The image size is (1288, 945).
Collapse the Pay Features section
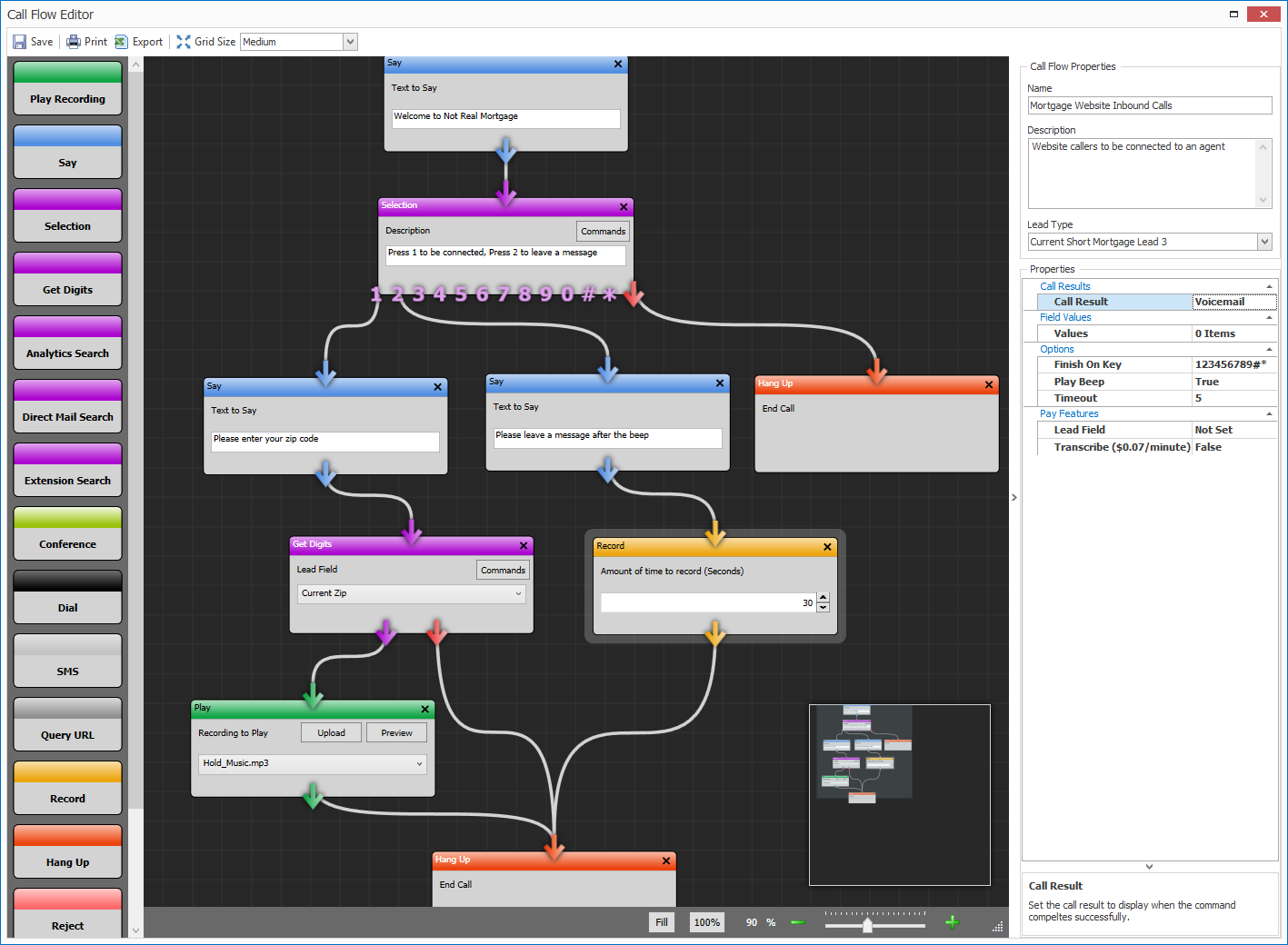(1270, 413)
